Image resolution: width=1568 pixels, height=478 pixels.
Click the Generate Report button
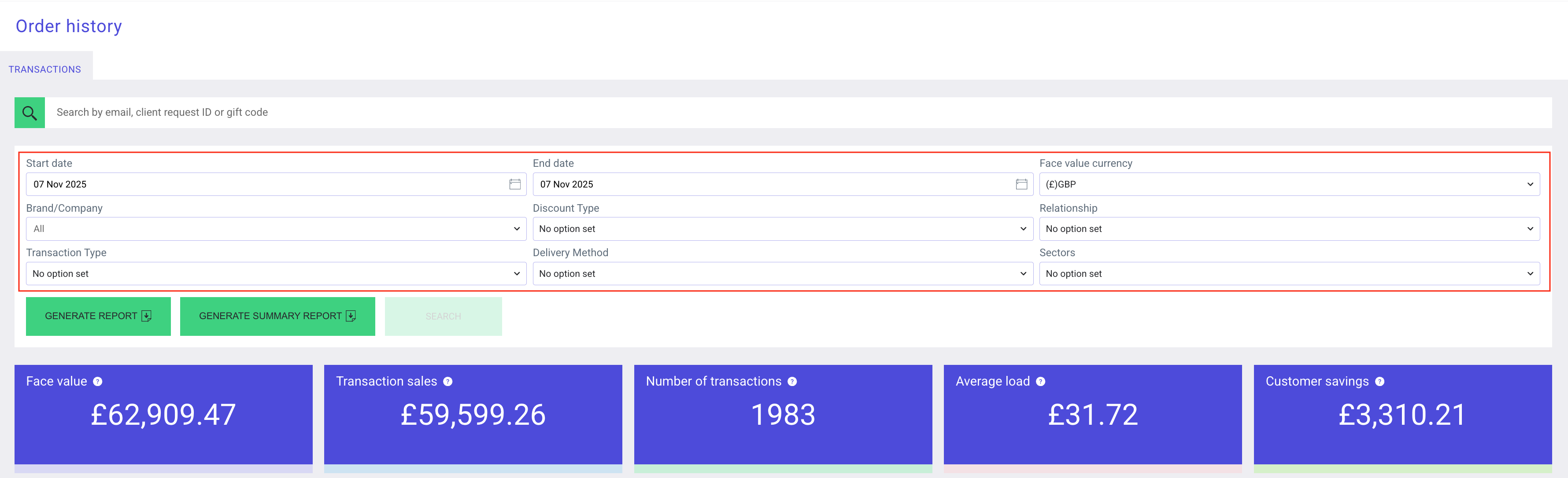click(98, 316)
